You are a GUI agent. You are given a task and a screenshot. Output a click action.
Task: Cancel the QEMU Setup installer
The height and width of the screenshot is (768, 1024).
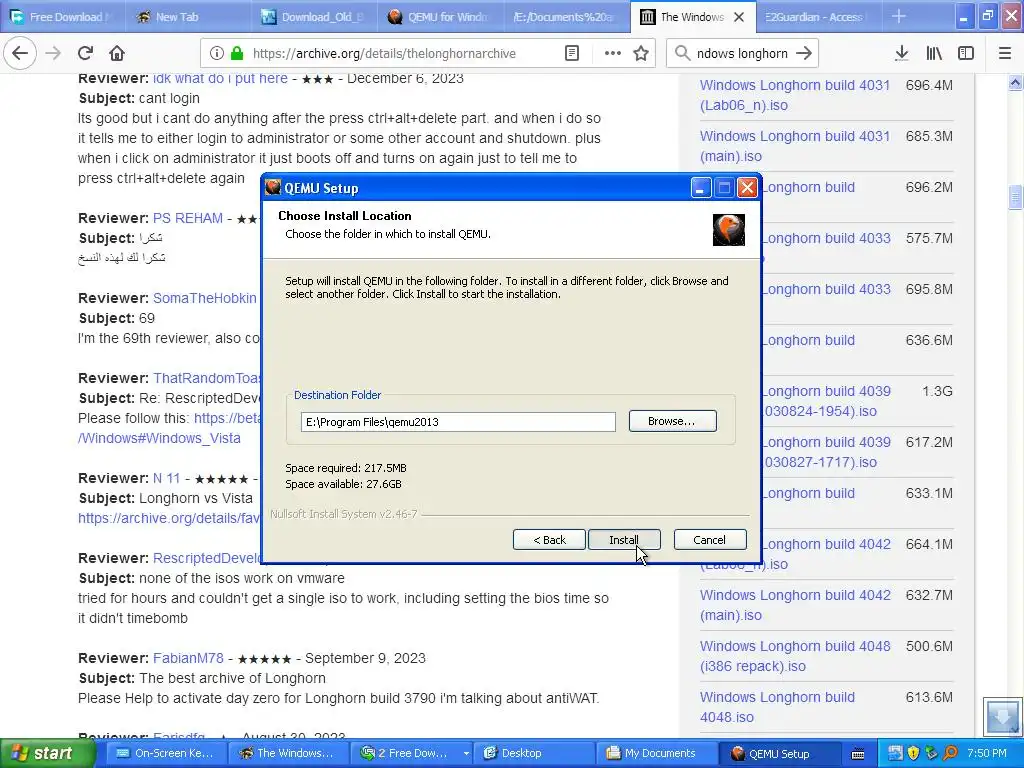click(709, 540)
